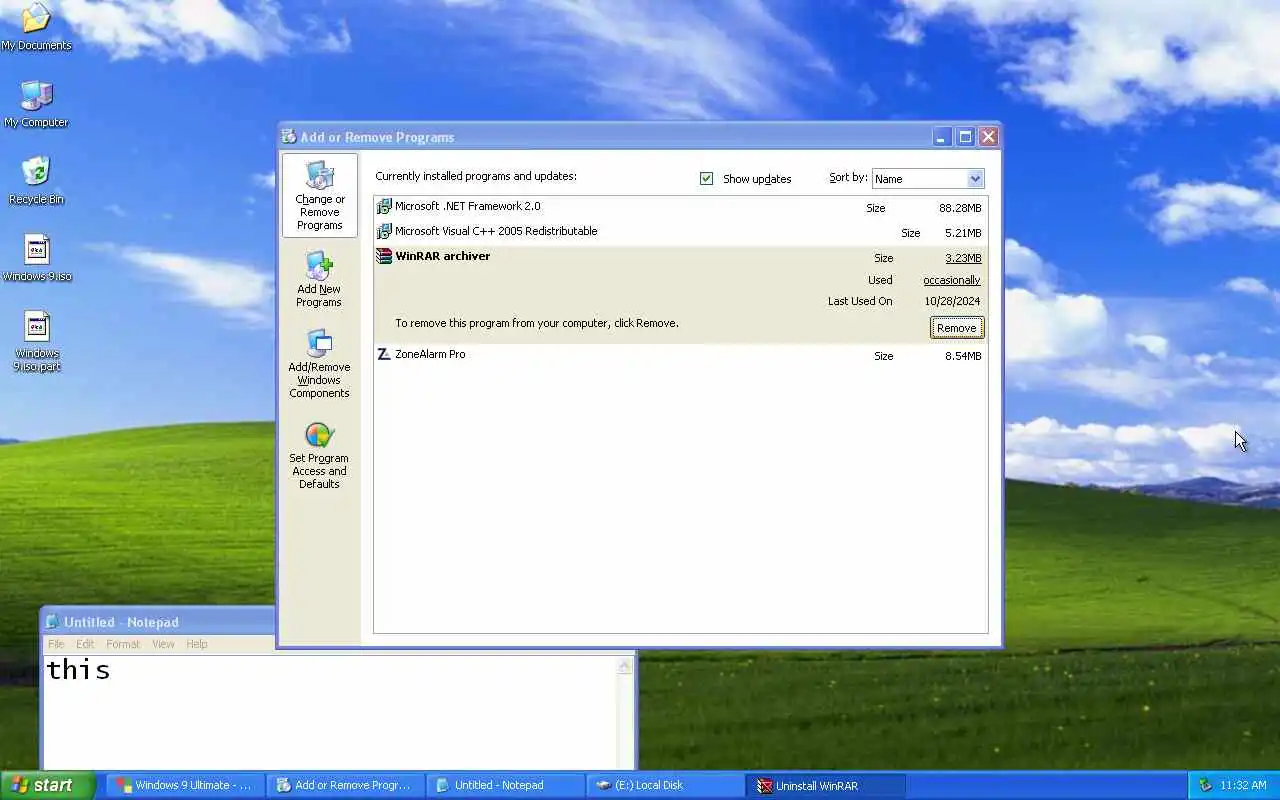Open Add/Remove Windows Components icon

pos(319,344)
